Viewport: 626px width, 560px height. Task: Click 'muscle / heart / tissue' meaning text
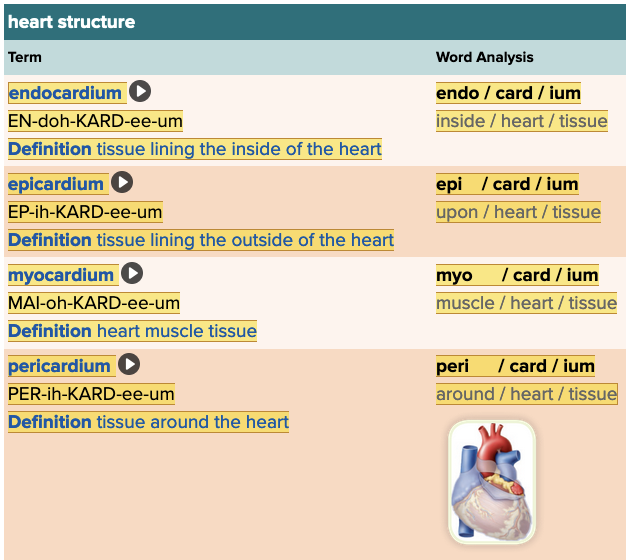[x=526, y=303]
